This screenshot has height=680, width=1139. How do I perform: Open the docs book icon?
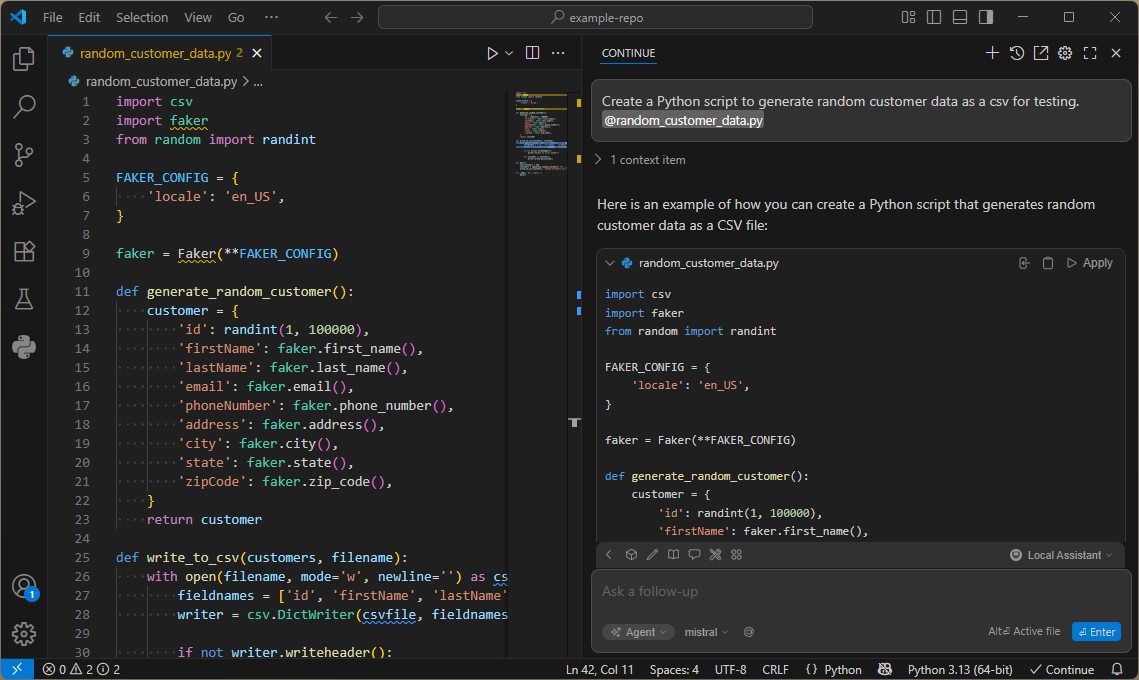[x=673, y=554]
